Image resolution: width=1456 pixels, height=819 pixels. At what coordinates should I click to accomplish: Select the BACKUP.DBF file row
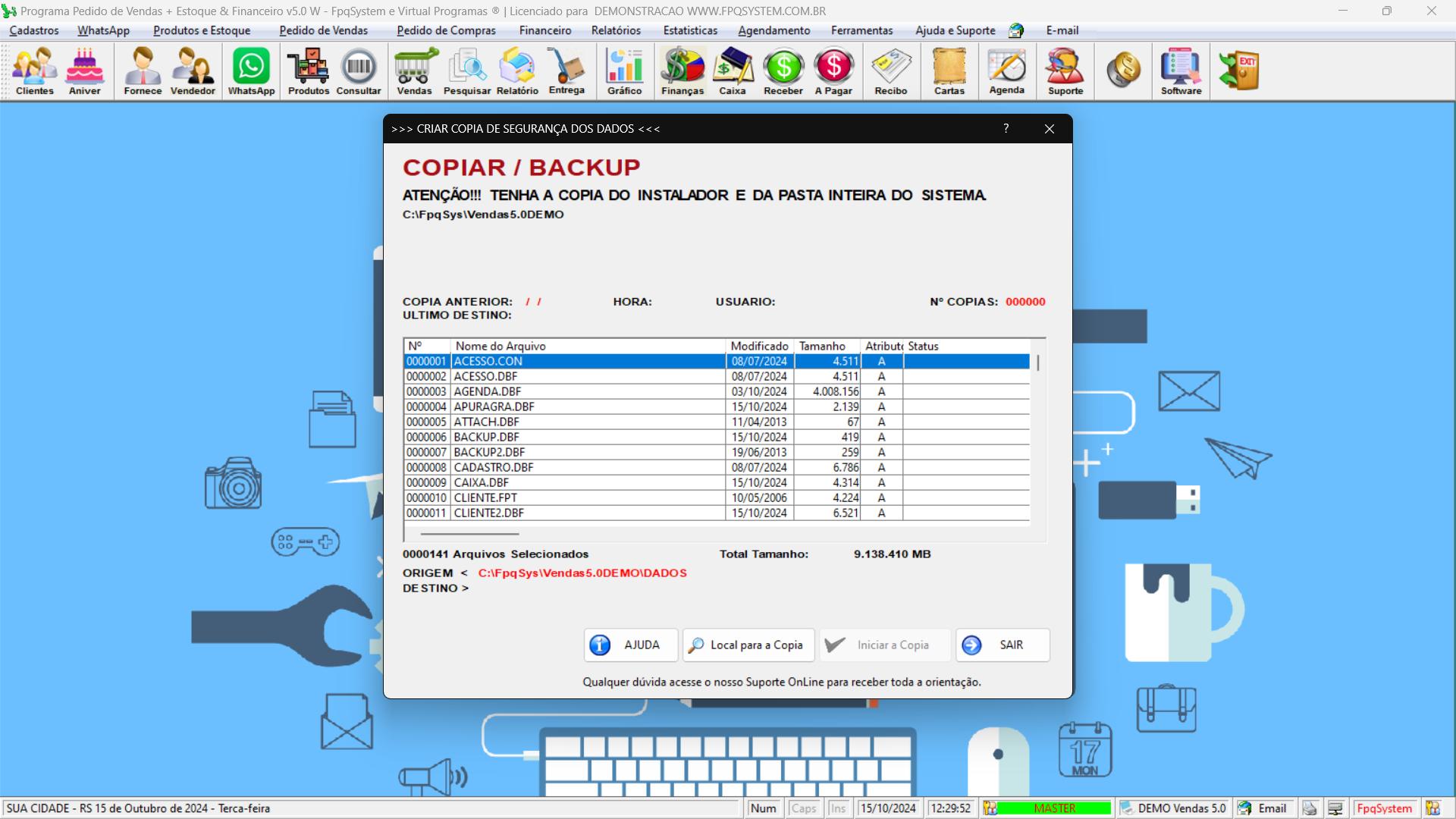[x=717, y=437]
